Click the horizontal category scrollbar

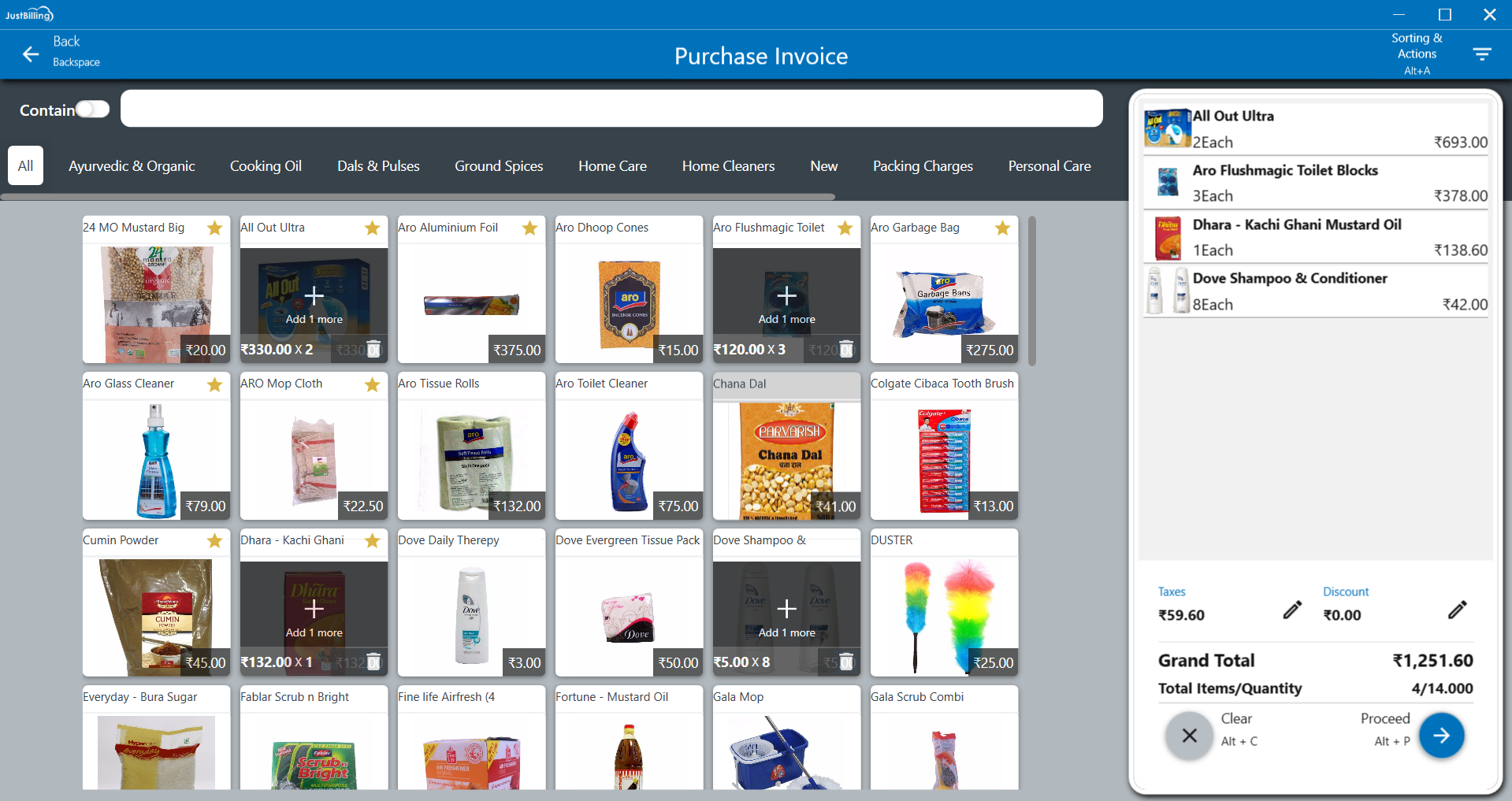coord(418,197)
